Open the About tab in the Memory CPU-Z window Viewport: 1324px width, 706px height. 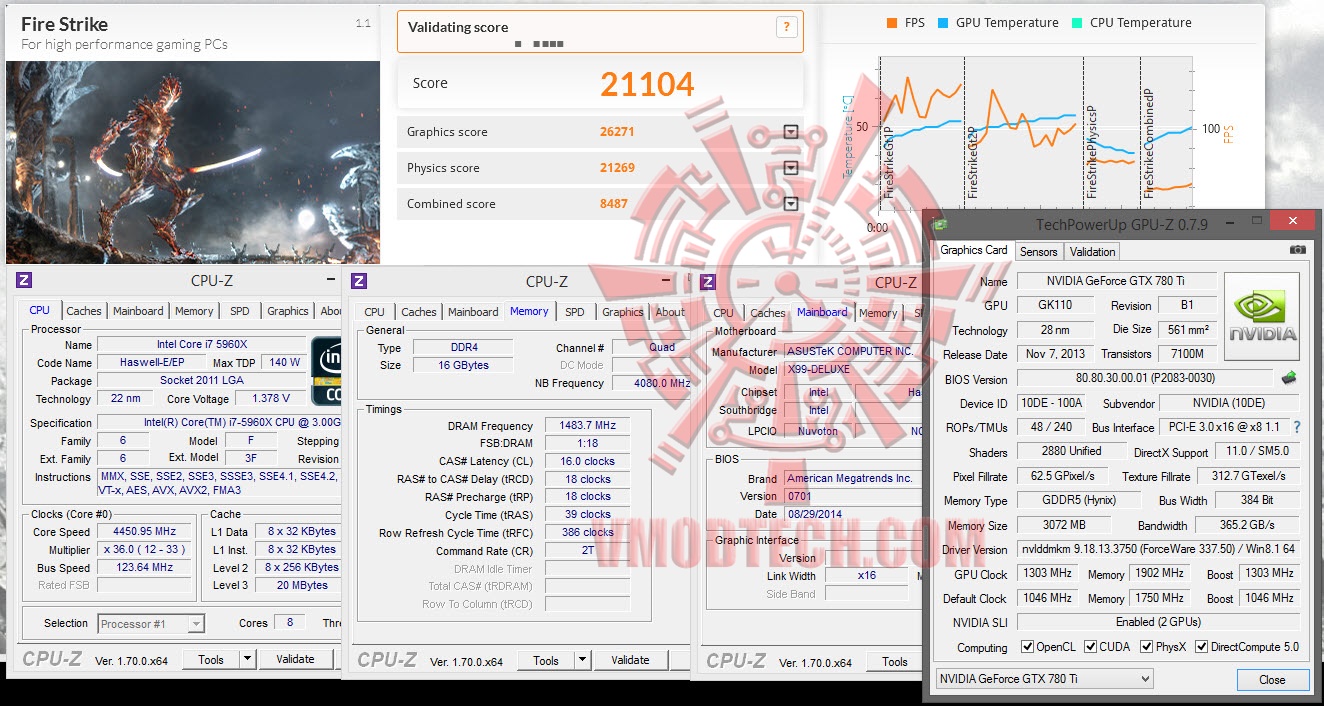click(x=670, y=312)
